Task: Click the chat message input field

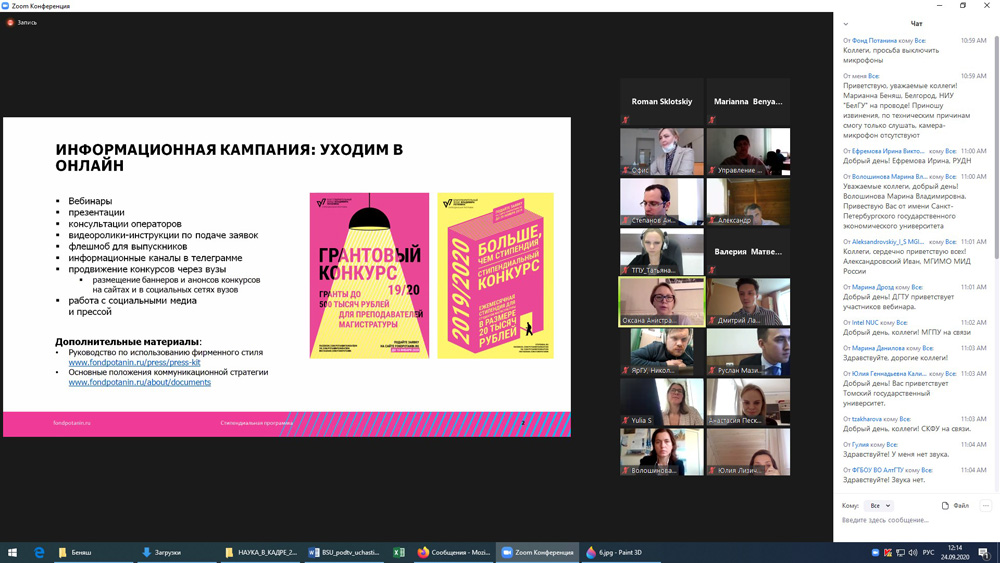Action: pos(910,521)
